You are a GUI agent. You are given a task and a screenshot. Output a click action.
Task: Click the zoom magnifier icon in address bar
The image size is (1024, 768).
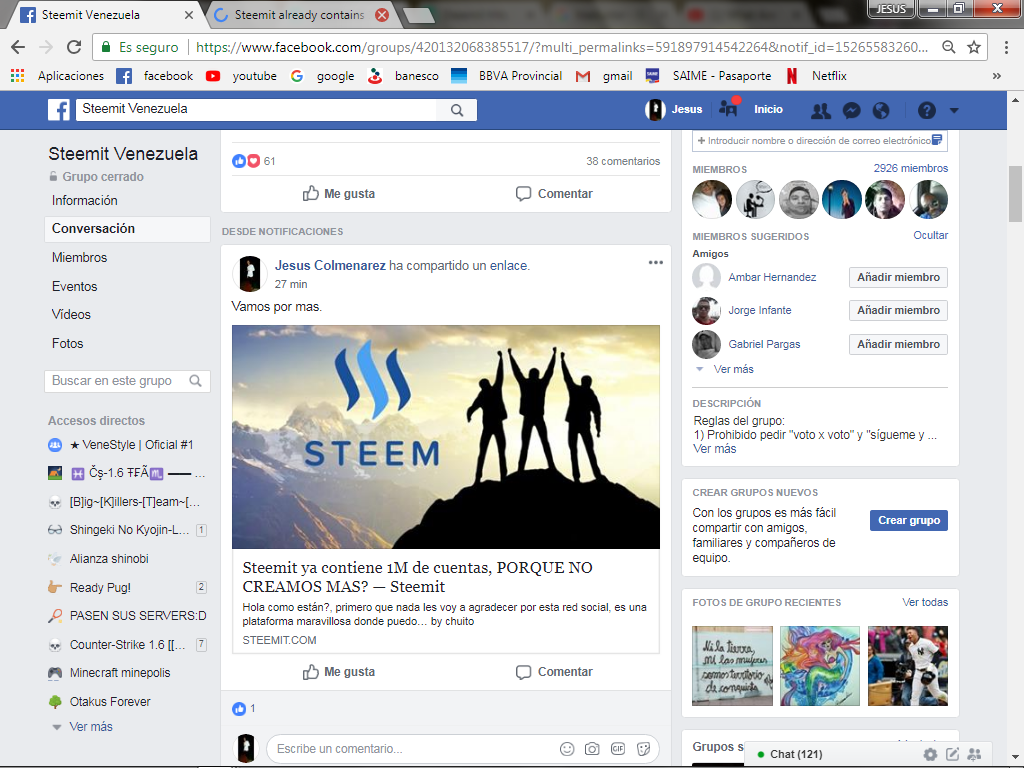[x=948, y=47]
